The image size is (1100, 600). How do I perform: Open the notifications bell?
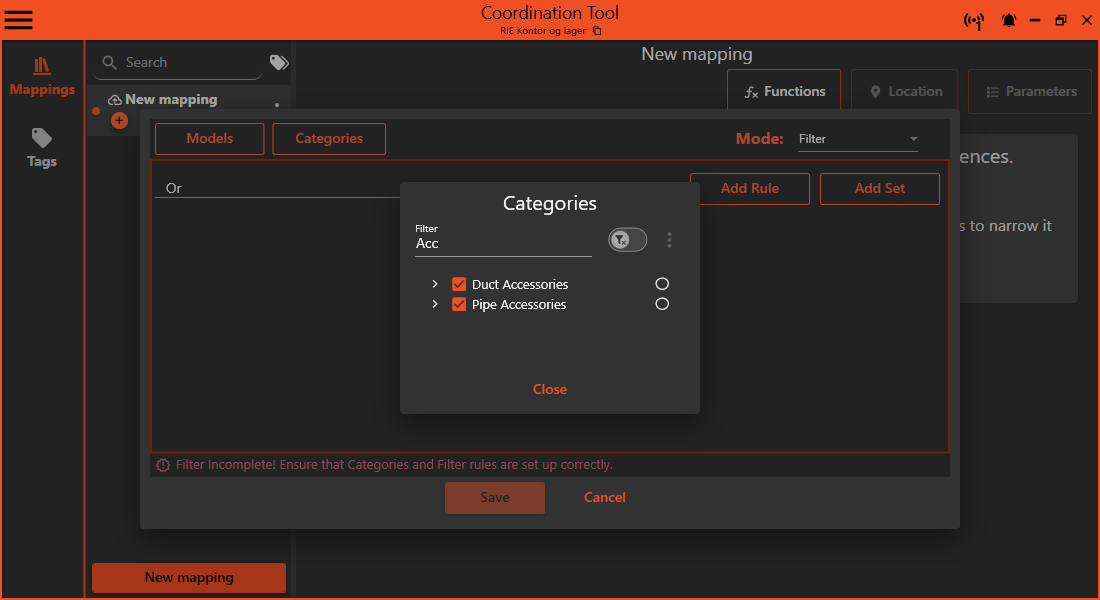[x=1008, y=20]
